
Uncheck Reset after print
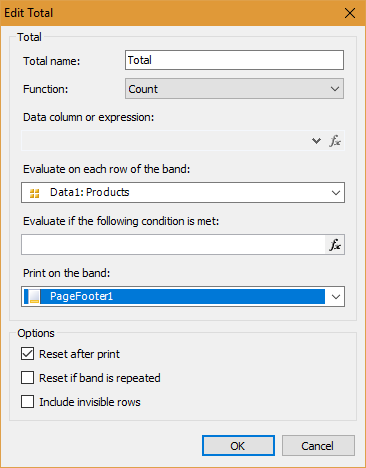(x=27, y=354)
